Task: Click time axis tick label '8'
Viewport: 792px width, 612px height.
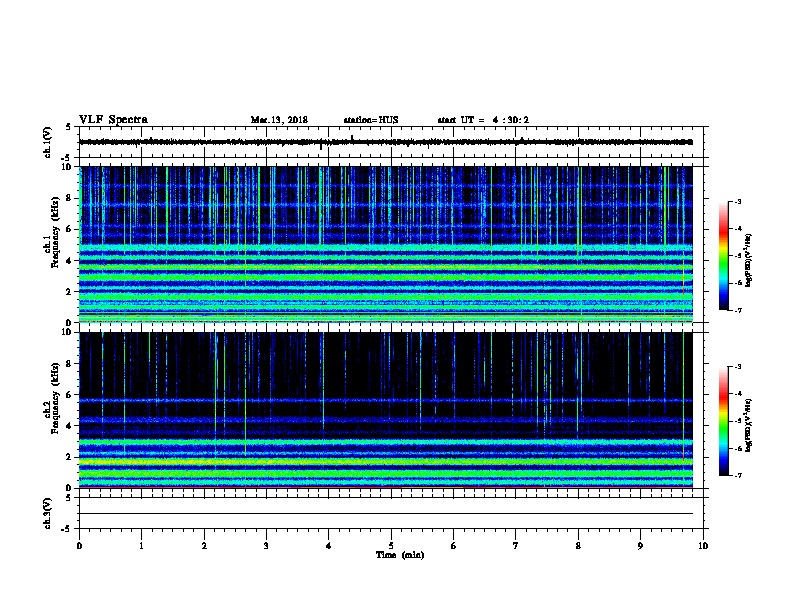Action: [x=578, y=546]
